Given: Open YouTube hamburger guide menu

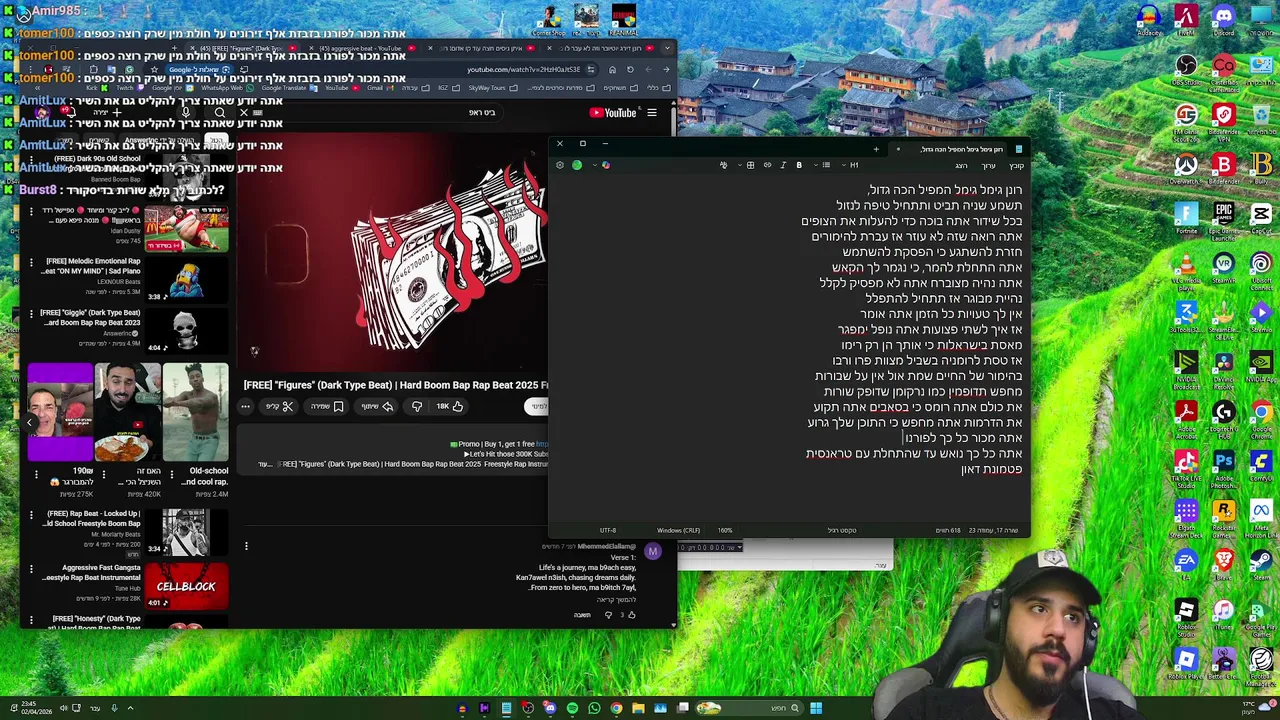Looking at the screenshot, I should tap(652, 112).
